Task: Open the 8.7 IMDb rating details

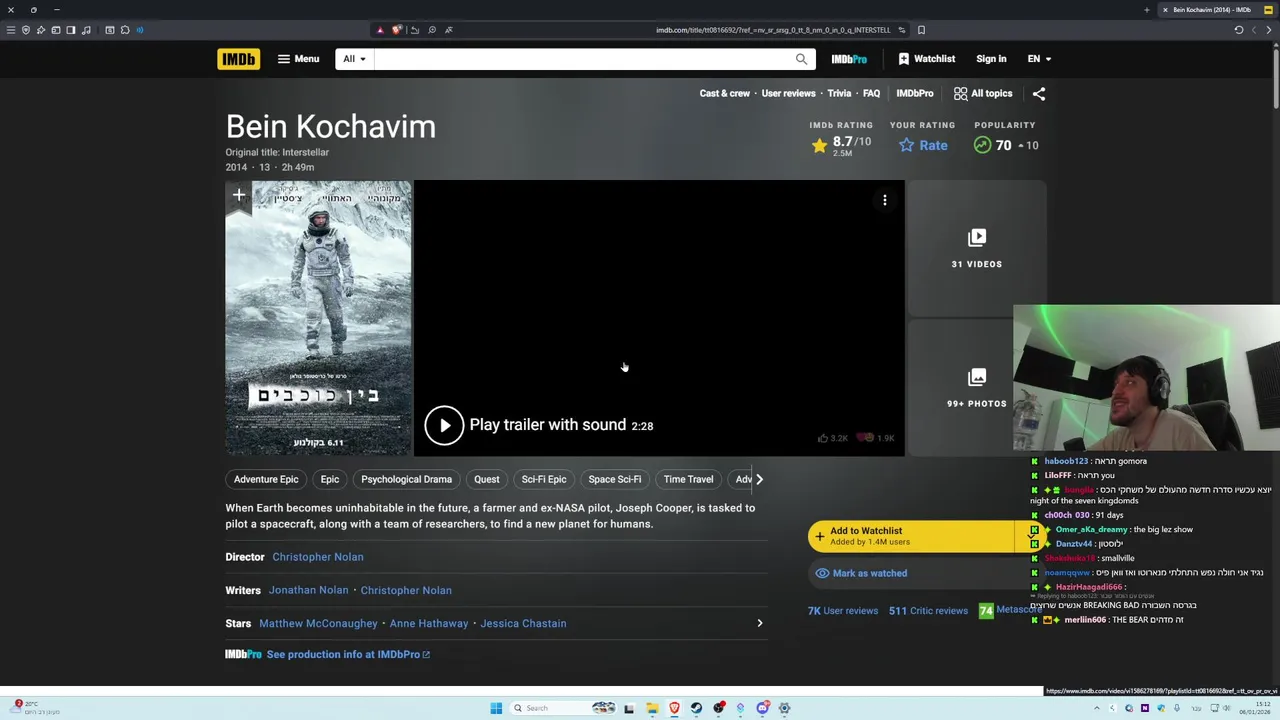Action: click(842, 146)
